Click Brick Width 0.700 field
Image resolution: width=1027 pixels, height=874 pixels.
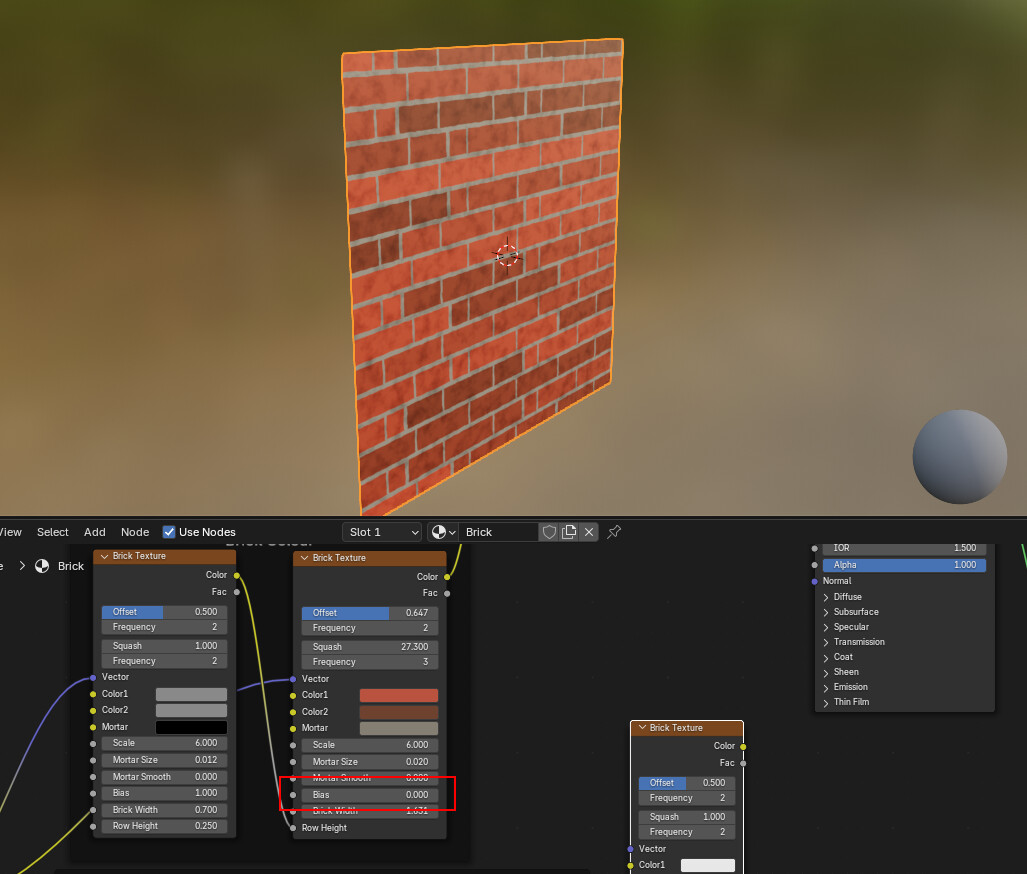pos(164,810)
